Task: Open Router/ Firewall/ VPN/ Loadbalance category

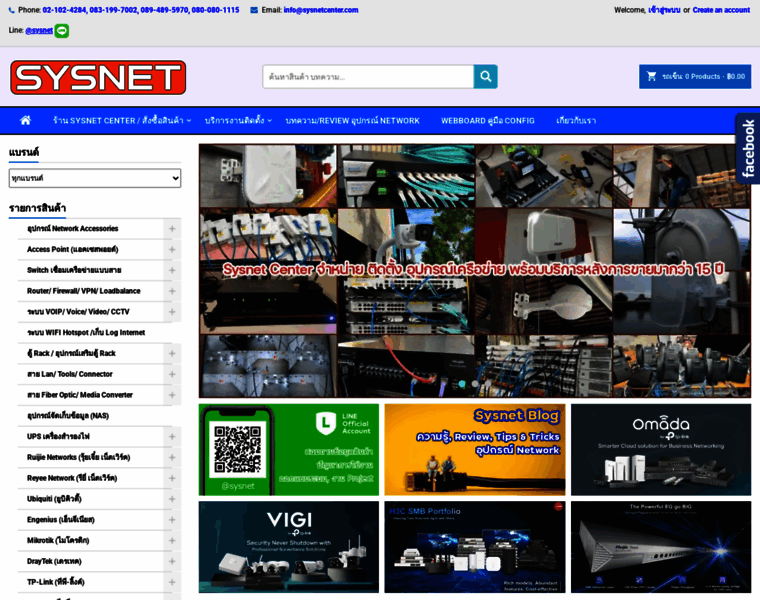Action: coord(84,291)
